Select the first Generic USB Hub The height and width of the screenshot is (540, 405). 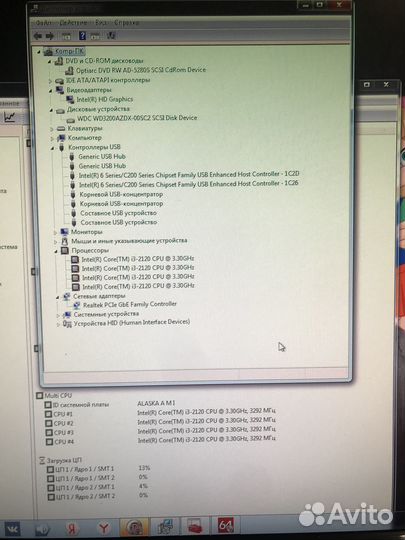102,157
